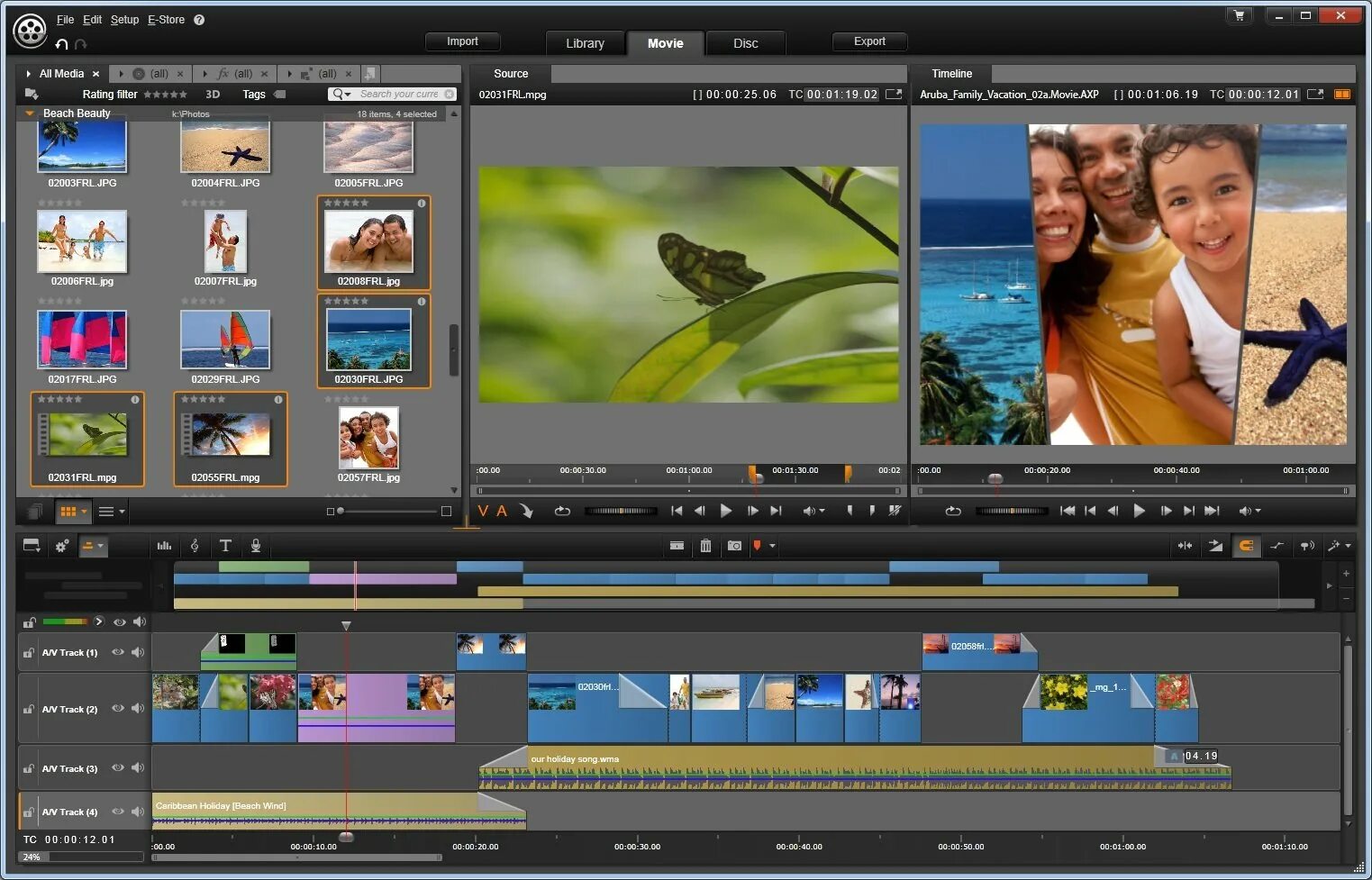Collapse the Beach Beauty folder group
Viewport: 1372px width, 880px height.
[29, 113]
